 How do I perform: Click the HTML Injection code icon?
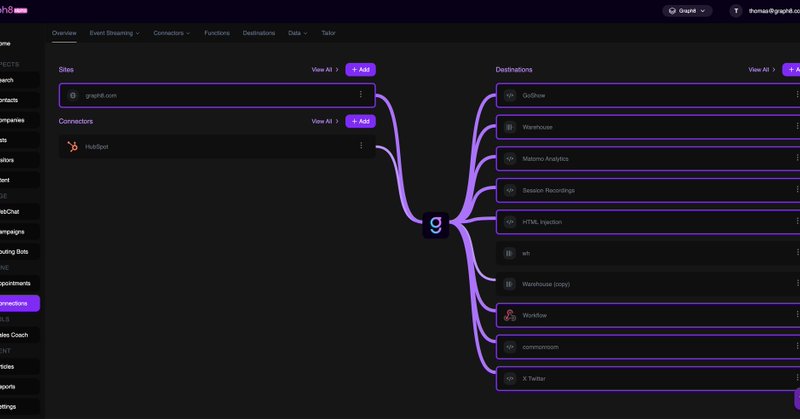click(509, 222)
